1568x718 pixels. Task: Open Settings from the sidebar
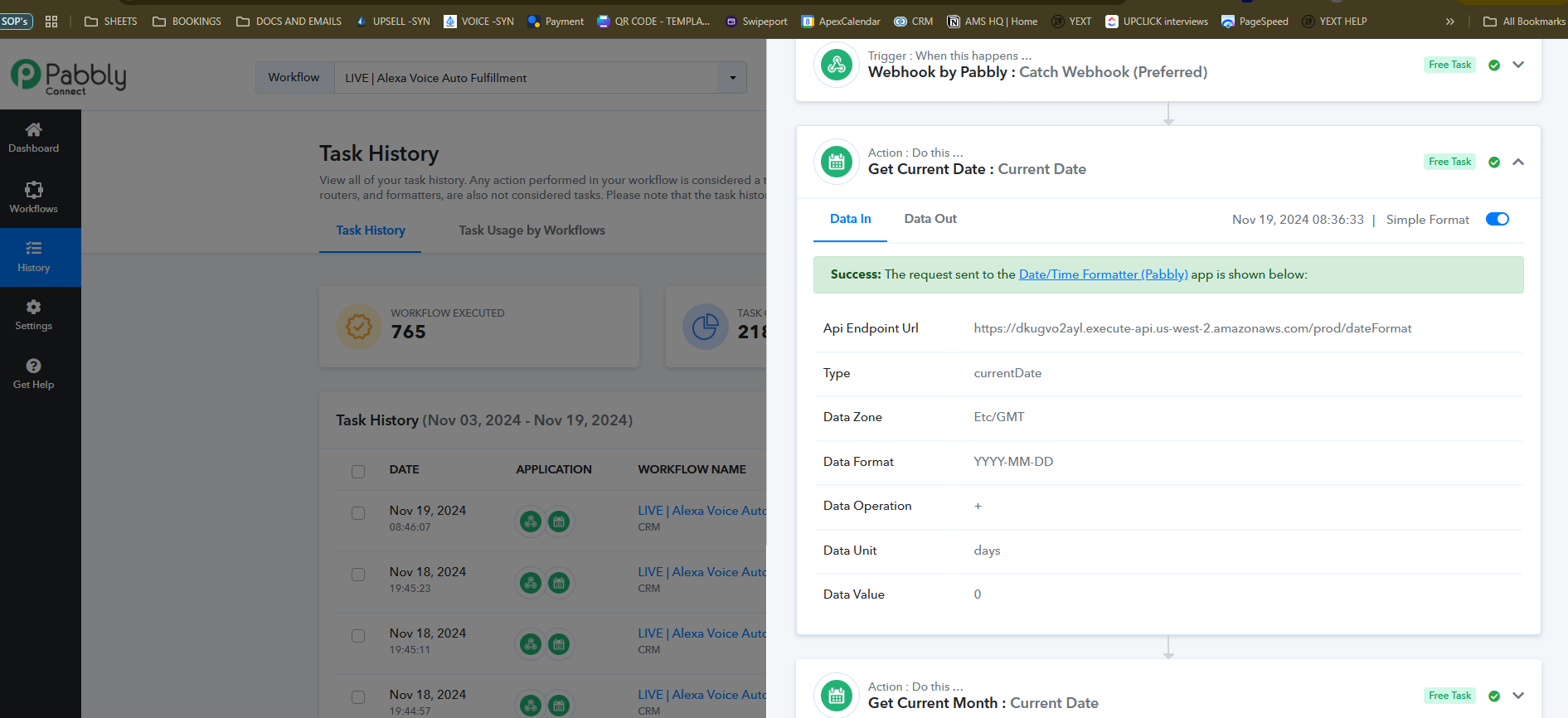33,315
